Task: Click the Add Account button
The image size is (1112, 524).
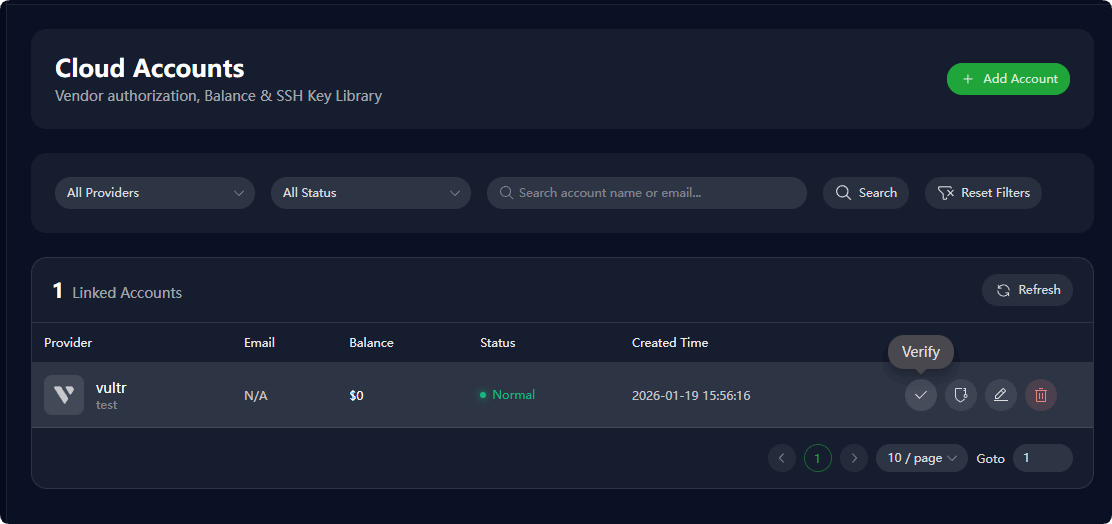Action: click(1008, 79)
